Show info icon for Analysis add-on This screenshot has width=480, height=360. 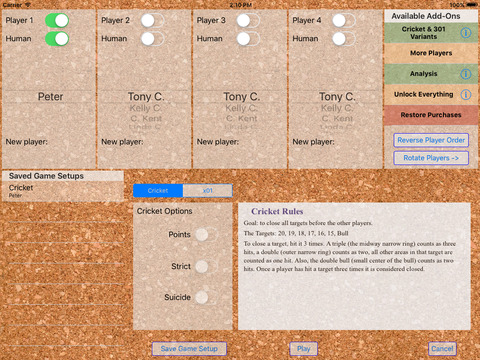[466, 74]
